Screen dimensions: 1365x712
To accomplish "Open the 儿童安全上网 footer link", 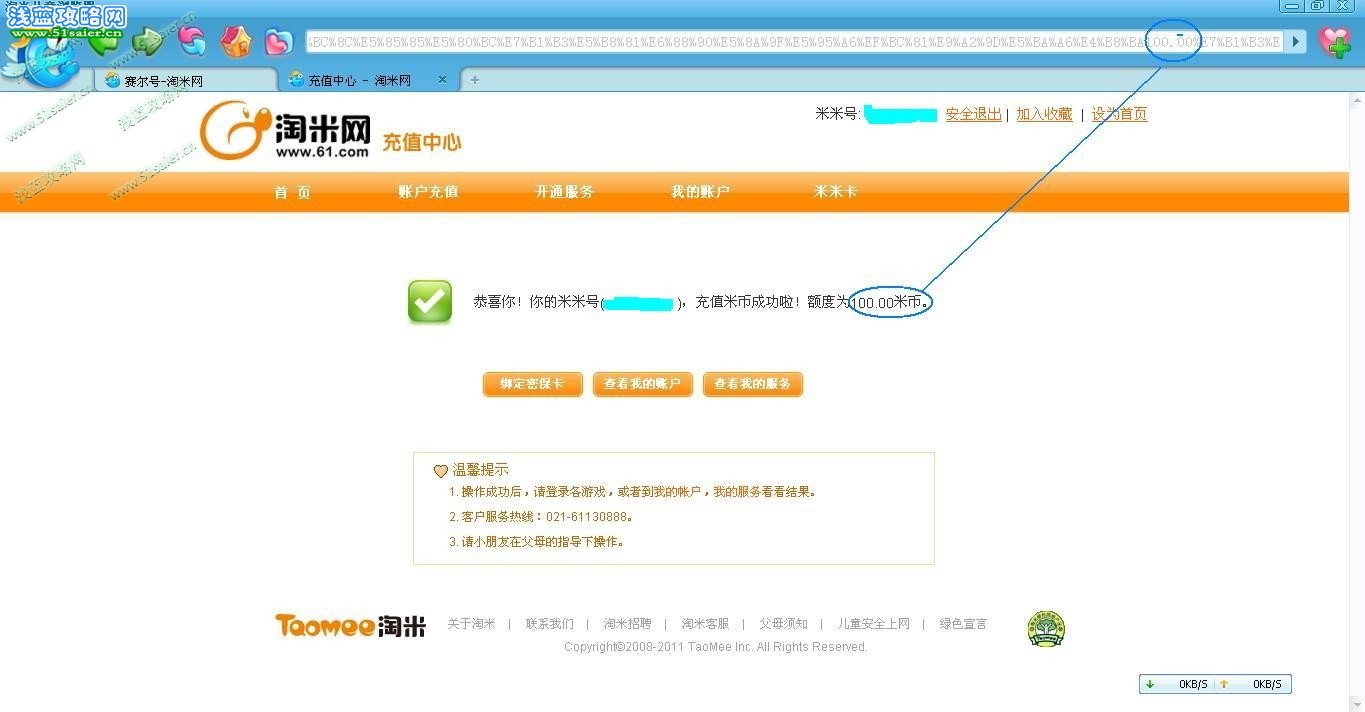I will 874,624.
